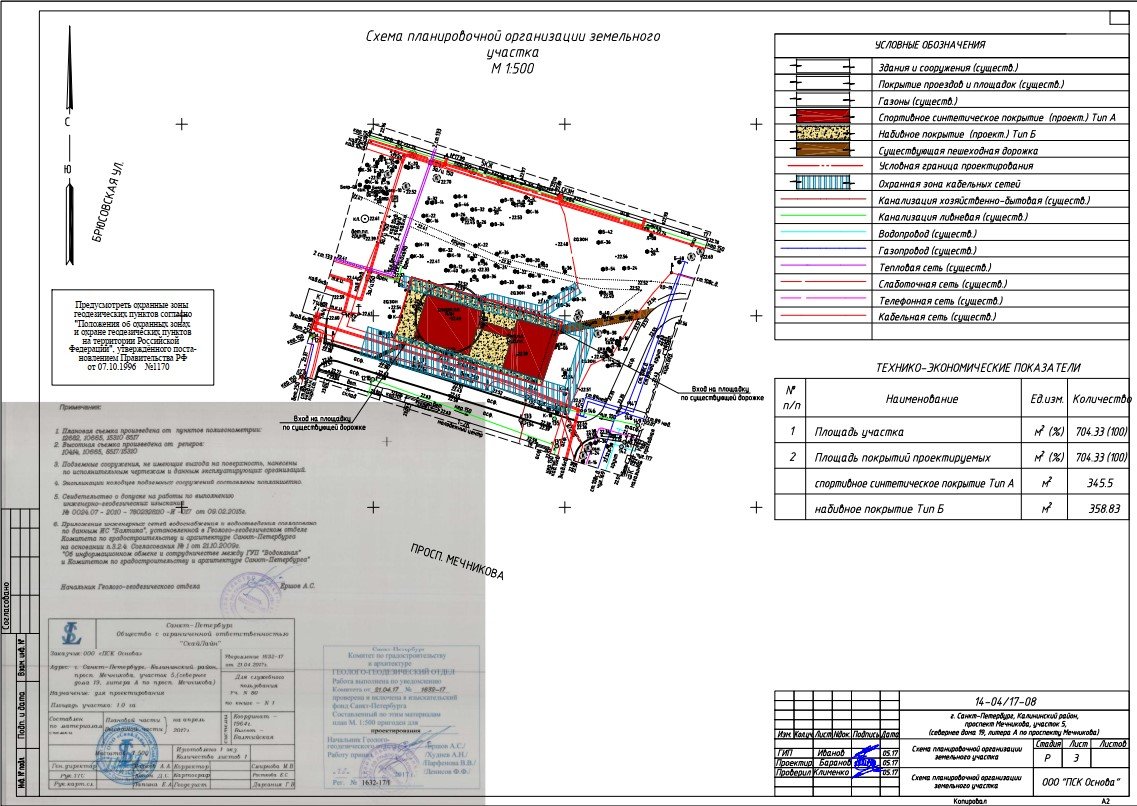
Task: Select legend entry 'Здания и сооружения (существ.)'
Action: click(948, 67)
